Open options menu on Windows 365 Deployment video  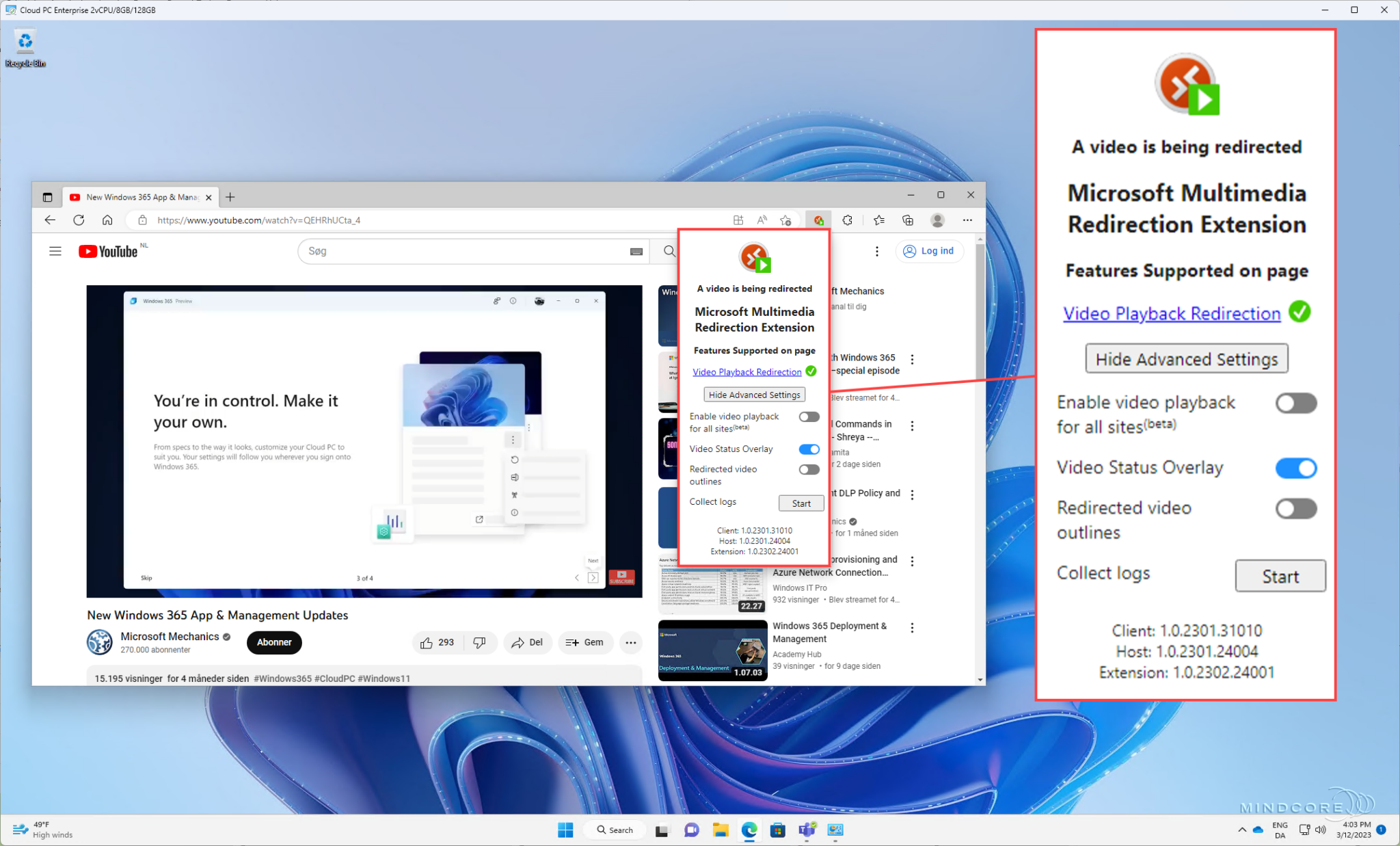[912, 626]
